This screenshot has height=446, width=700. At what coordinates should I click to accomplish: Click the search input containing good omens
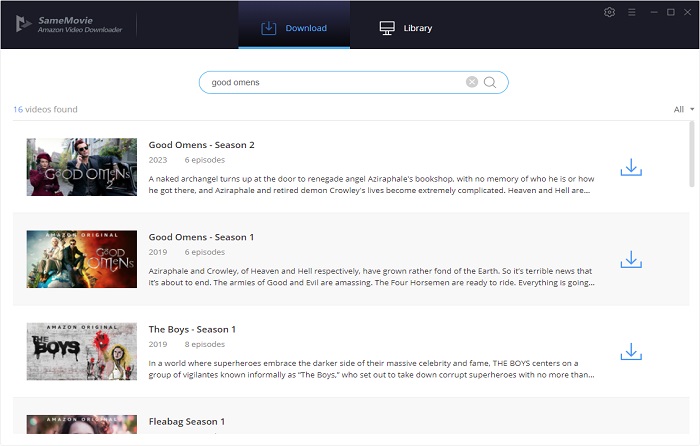point(330,82)
